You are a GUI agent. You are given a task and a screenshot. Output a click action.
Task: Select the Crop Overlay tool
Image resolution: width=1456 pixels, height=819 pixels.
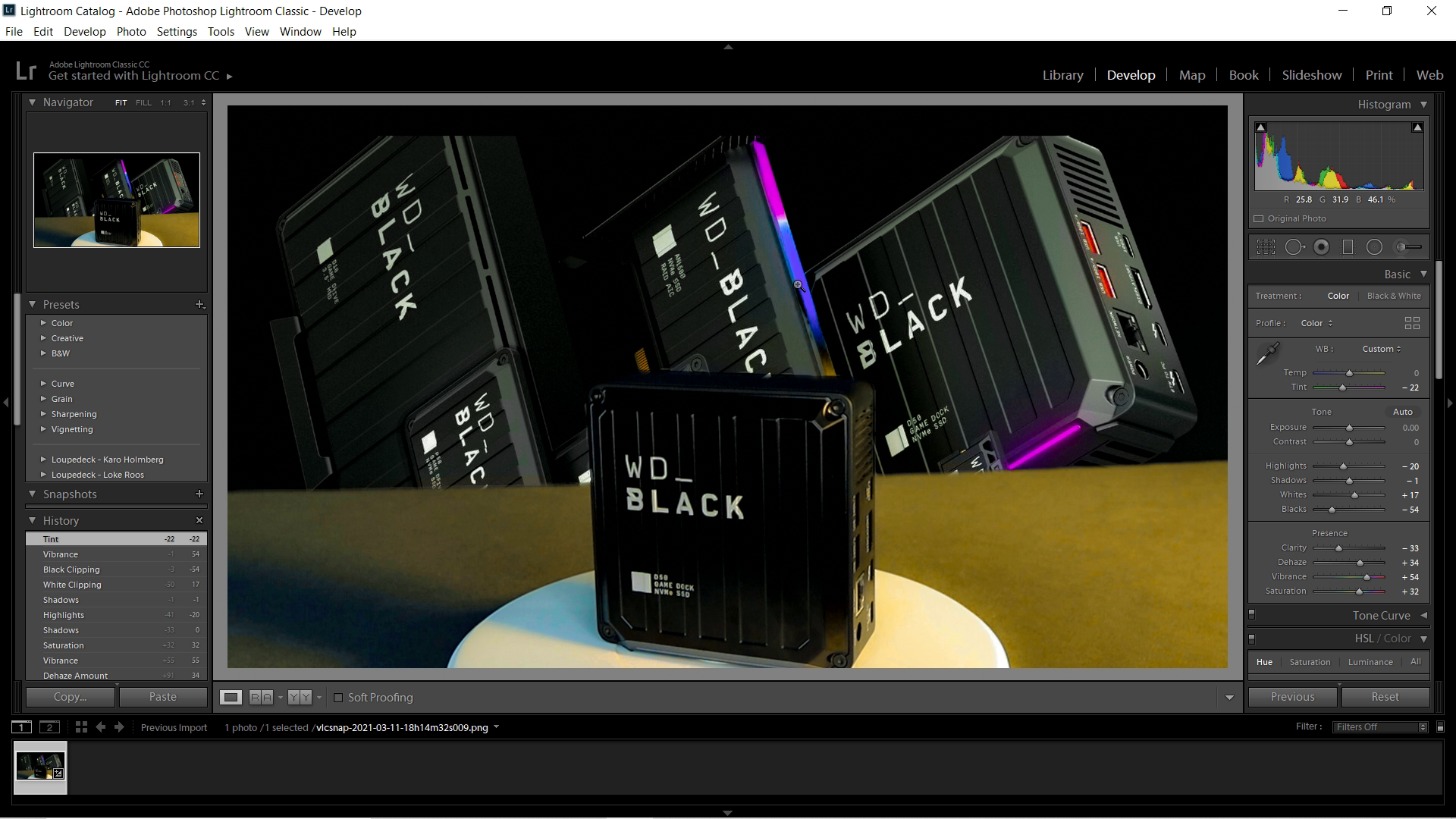(x=1266, y=246)
